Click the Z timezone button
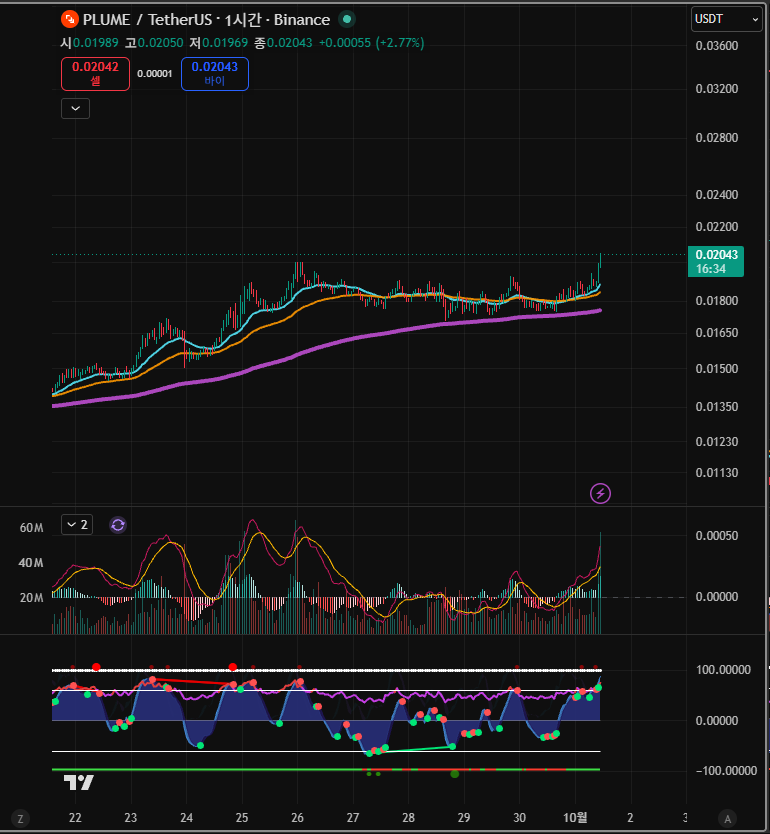This screenshot has width=770, height=834. [x=20, y=819]
